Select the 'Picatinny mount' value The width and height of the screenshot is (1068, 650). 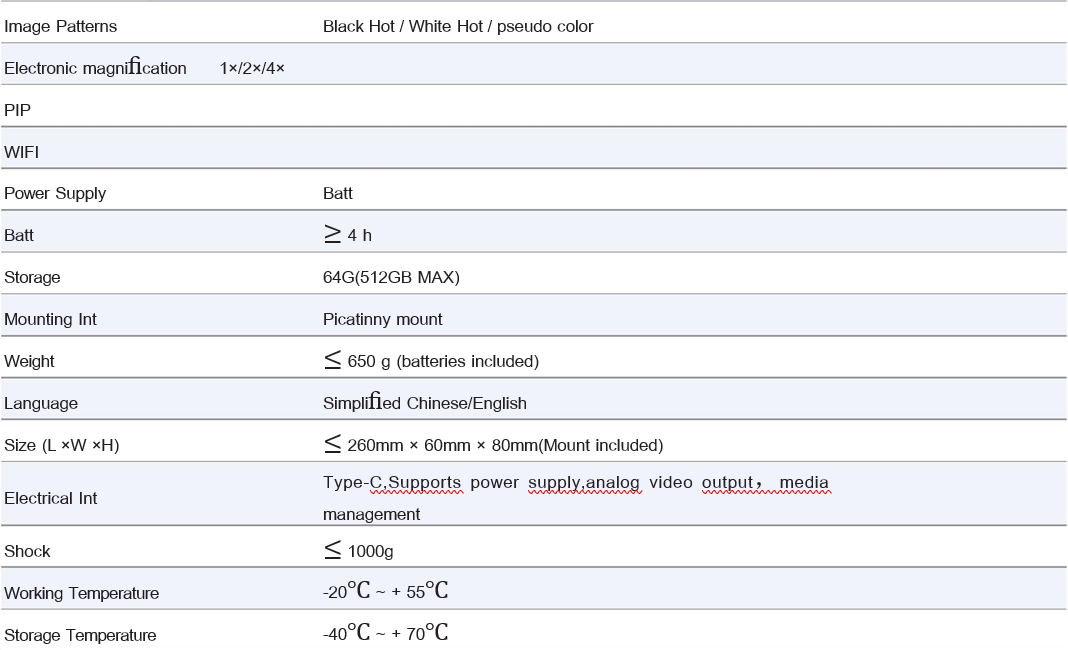[382, 319]
